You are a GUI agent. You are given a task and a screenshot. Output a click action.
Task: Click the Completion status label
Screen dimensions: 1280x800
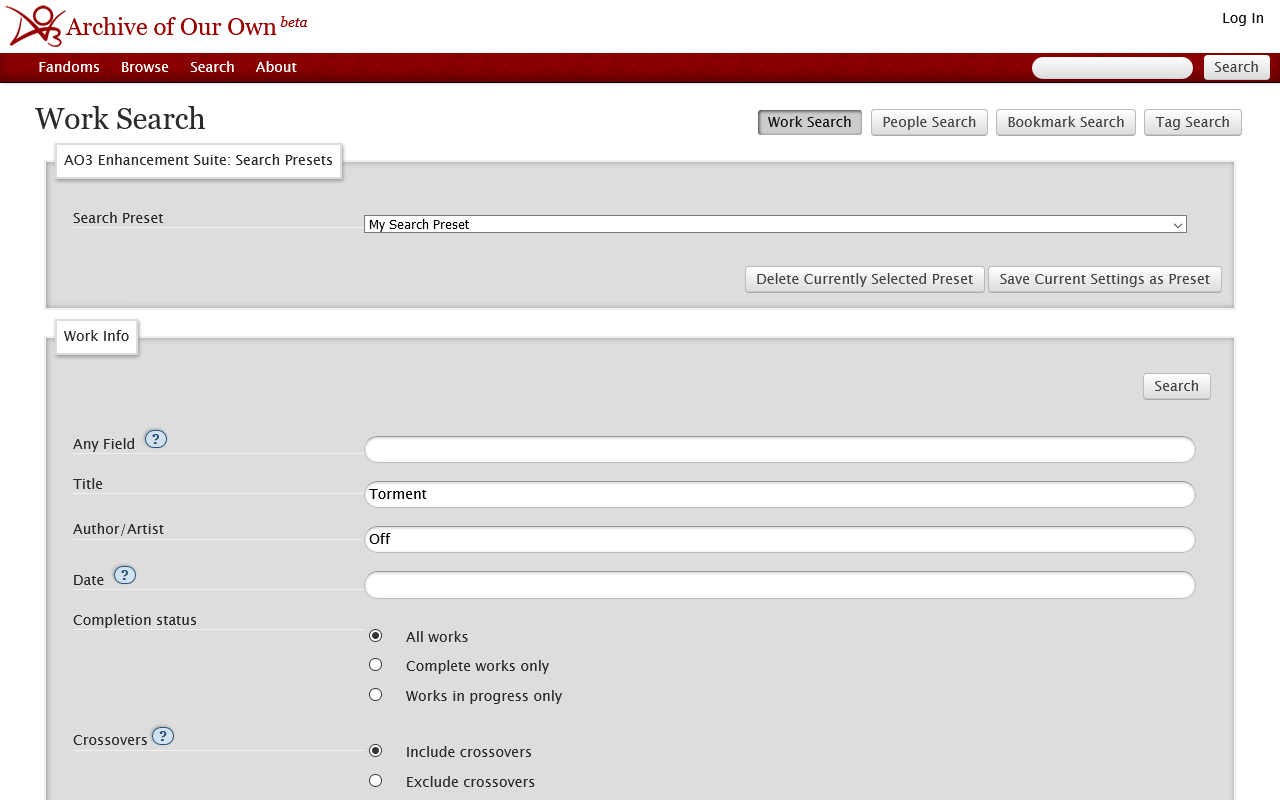(135, 620)
